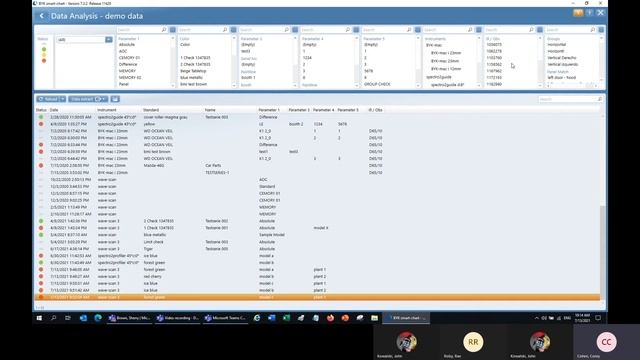Click the blue square button above Parameter 3 list
This screenshot has height=360, width=640.
[x=295, y=30]
